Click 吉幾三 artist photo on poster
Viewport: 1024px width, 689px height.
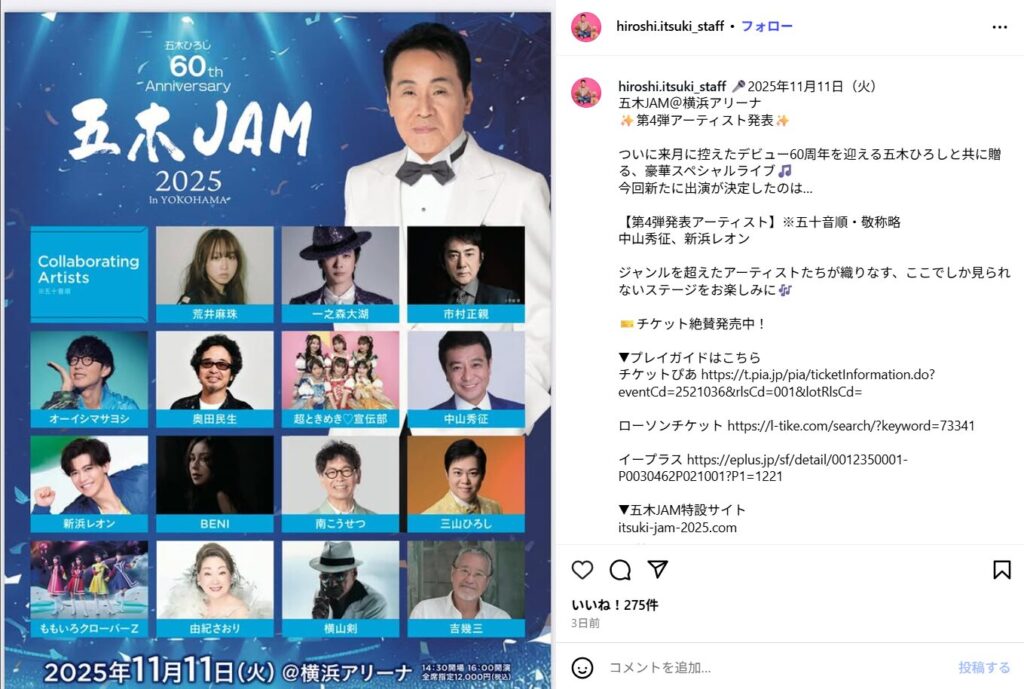[466, 580]
